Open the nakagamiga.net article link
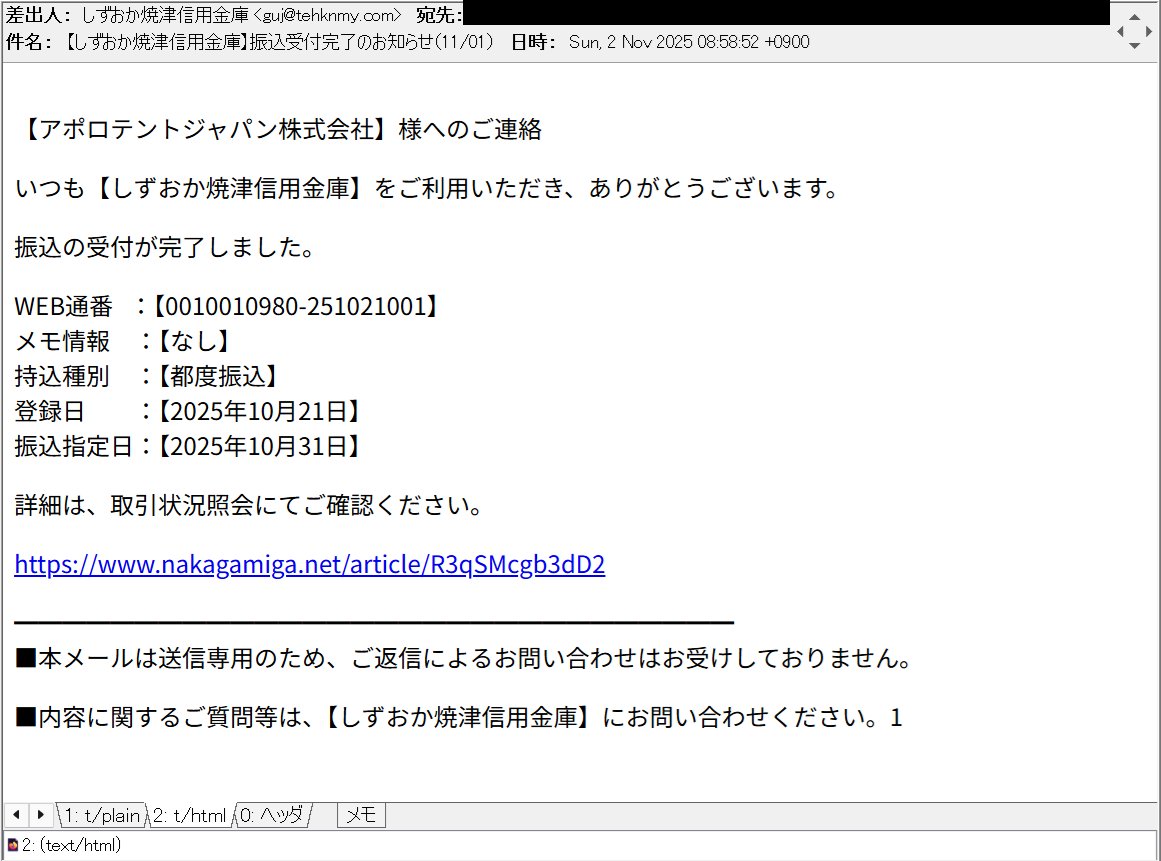 click(310, 564)
